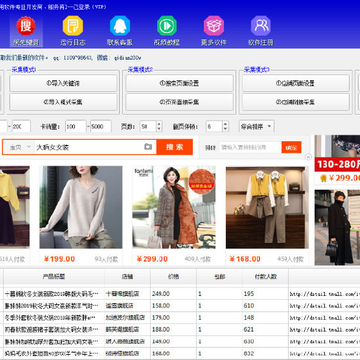This screenshot has width=360, height=360.
Task: Open the purple software registration icon
Action: pyautogui.click(x=261, y=26)
